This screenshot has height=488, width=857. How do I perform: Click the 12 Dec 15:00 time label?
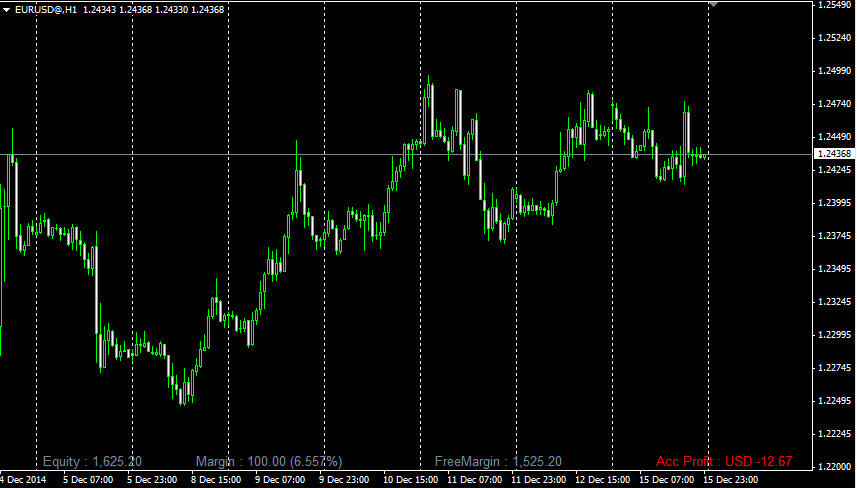click(602, 480)
